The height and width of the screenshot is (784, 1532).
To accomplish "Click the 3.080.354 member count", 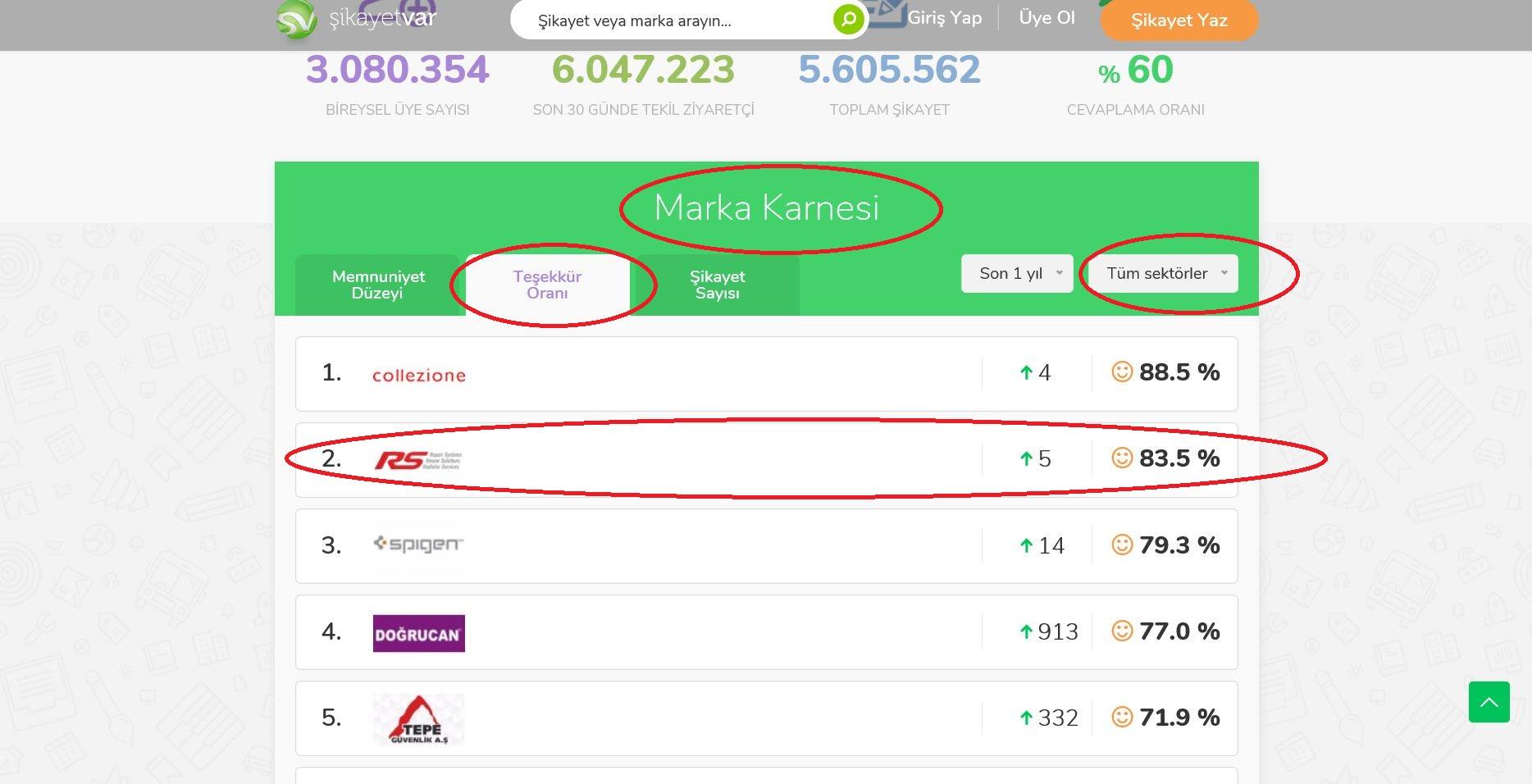I will point(398,70).
